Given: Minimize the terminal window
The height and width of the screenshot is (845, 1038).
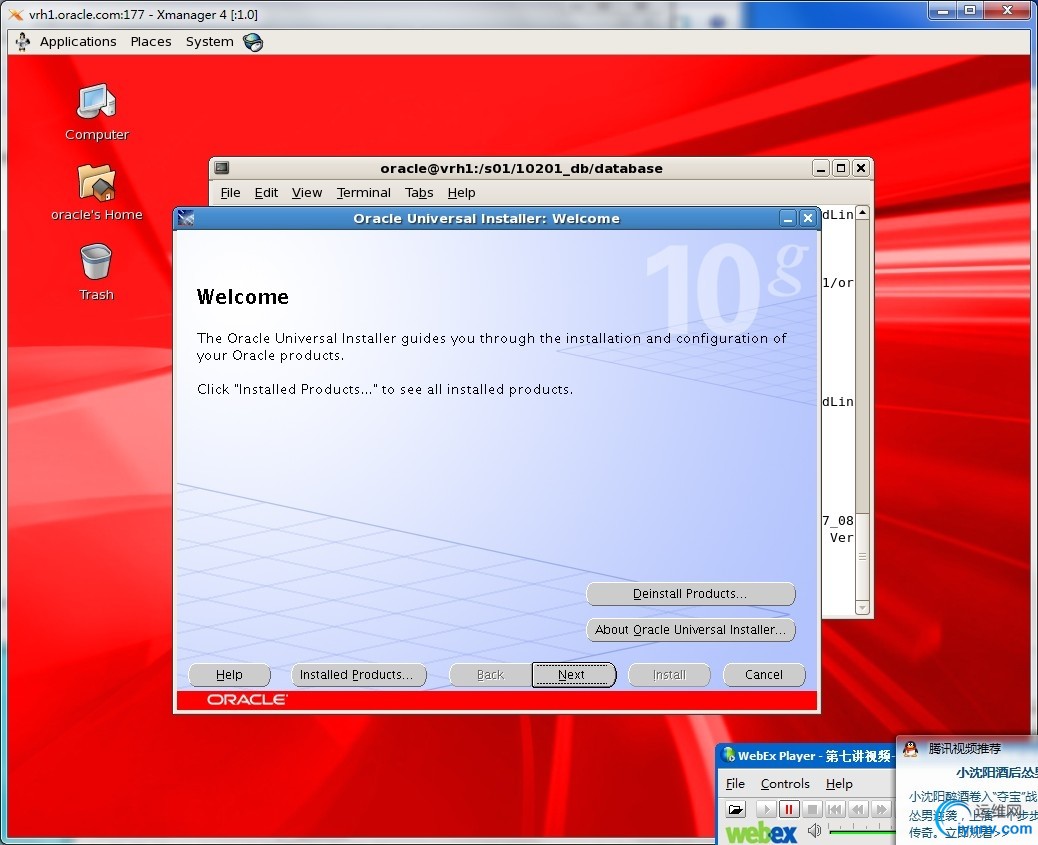Looking at the screenshot, I should 821,168.
